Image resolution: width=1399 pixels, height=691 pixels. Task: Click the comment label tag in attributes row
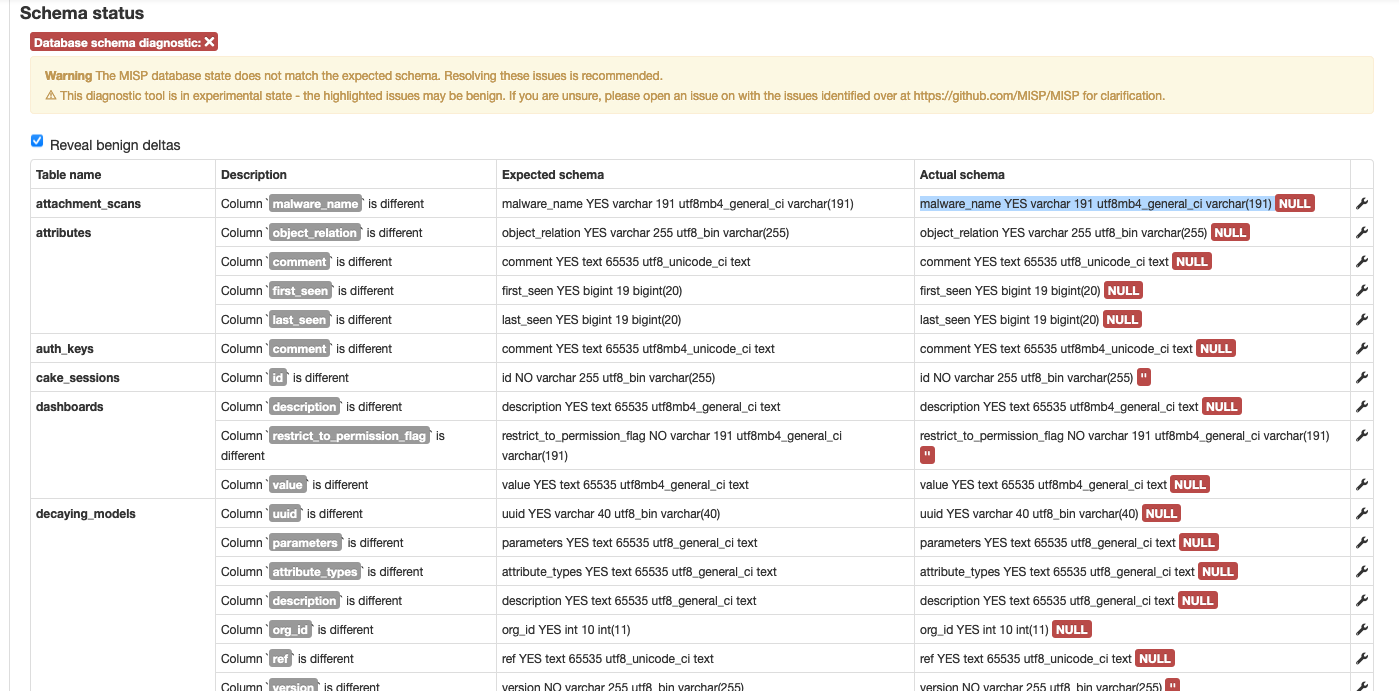[299, 261]
